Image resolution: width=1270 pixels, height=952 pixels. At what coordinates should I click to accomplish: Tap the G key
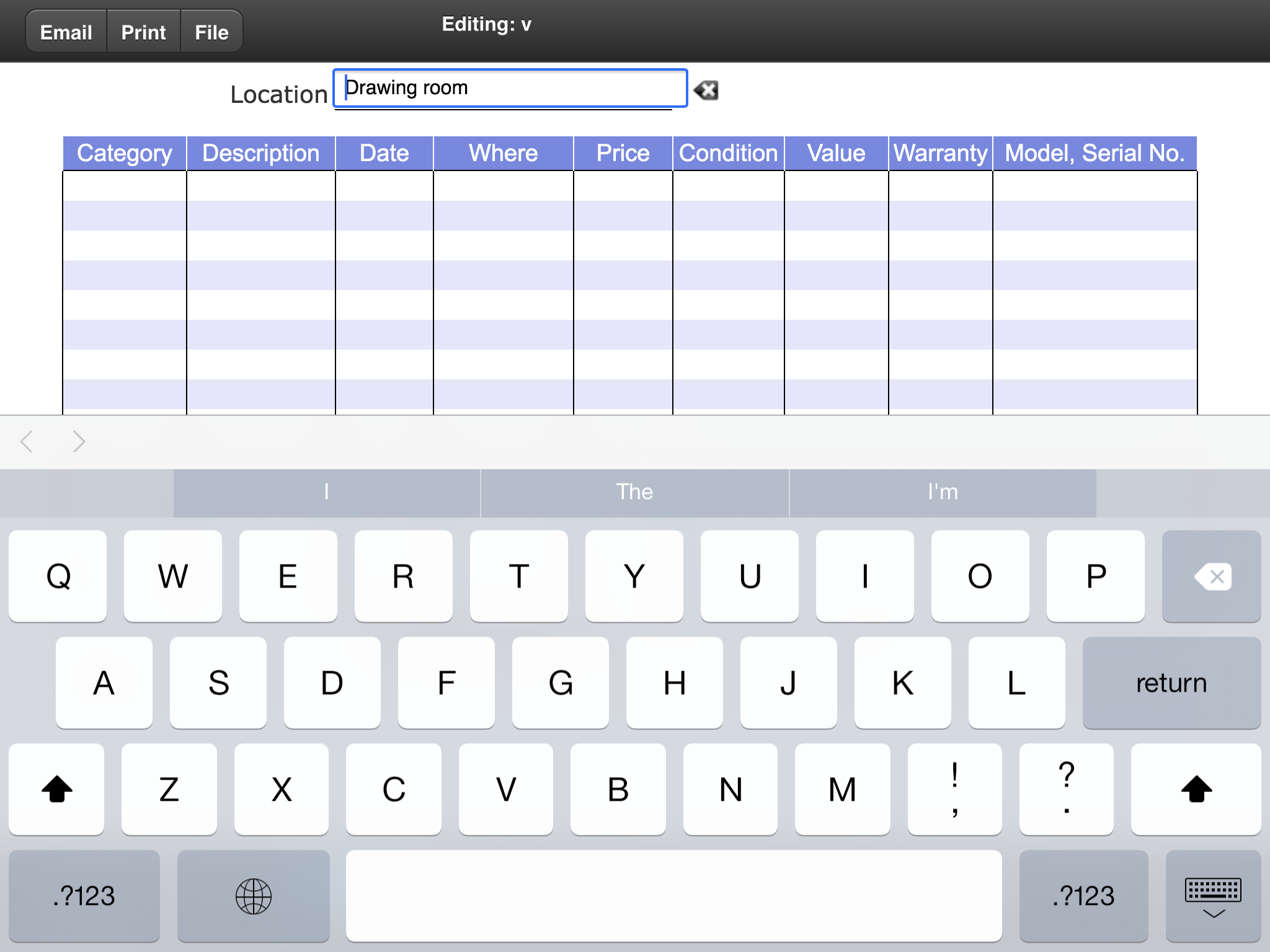[x=561, y=682]
